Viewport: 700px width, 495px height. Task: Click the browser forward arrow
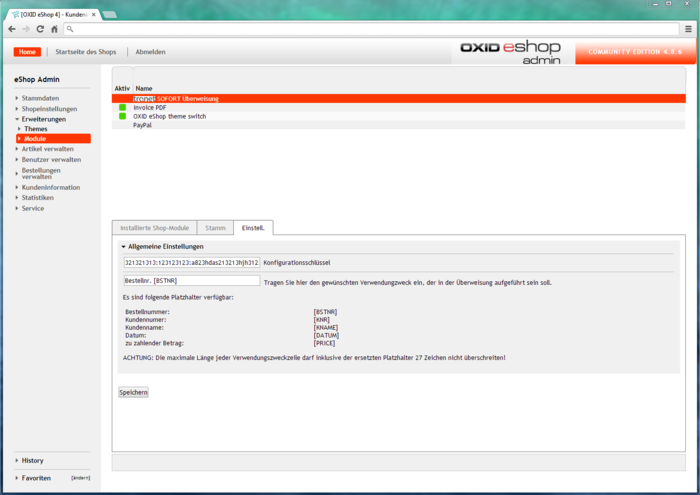[x=26, y=29]
